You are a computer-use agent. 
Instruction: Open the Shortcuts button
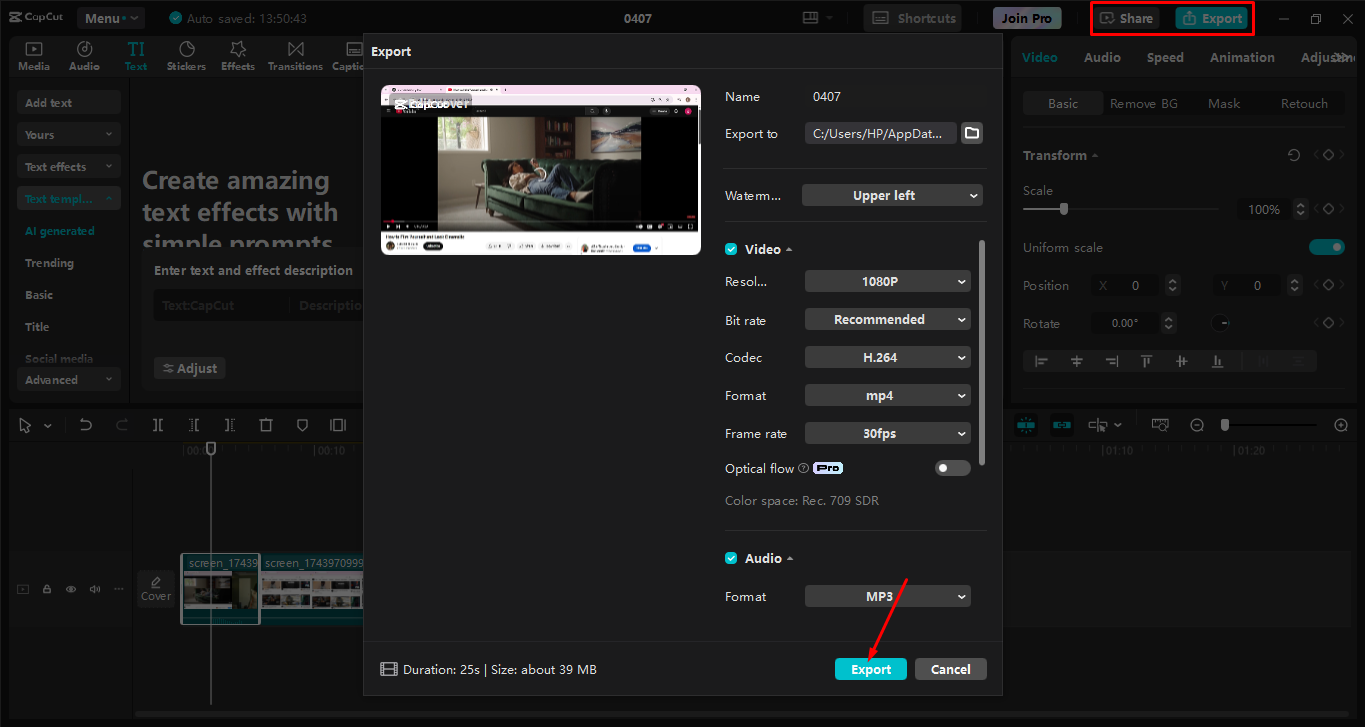pos(912,18)
